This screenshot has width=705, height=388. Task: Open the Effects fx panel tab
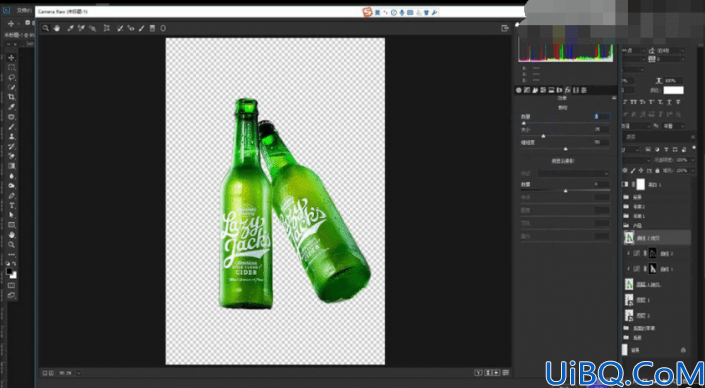[567, 90]
